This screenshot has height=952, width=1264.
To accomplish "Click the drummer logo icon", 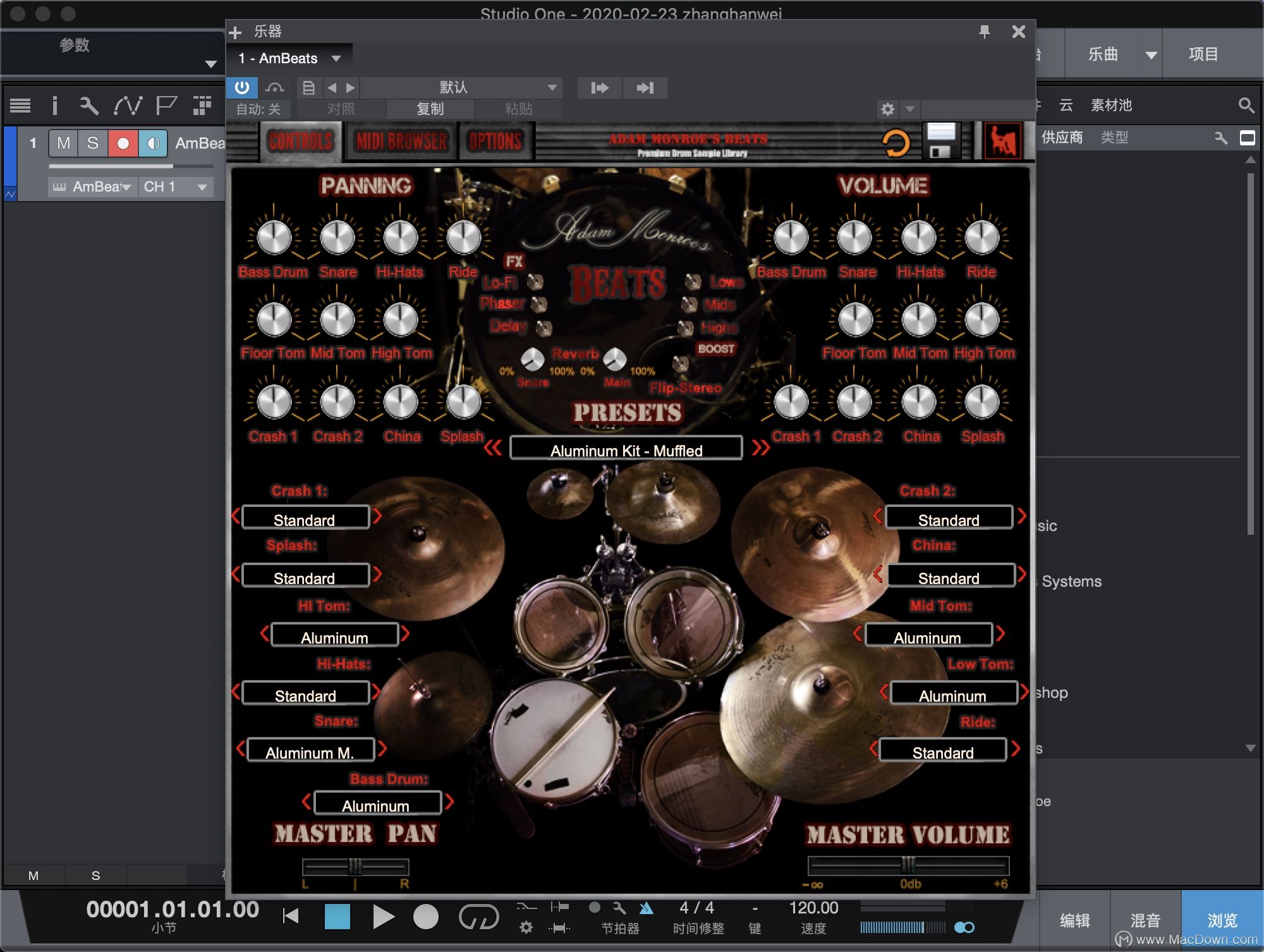I will (1003, 140).
